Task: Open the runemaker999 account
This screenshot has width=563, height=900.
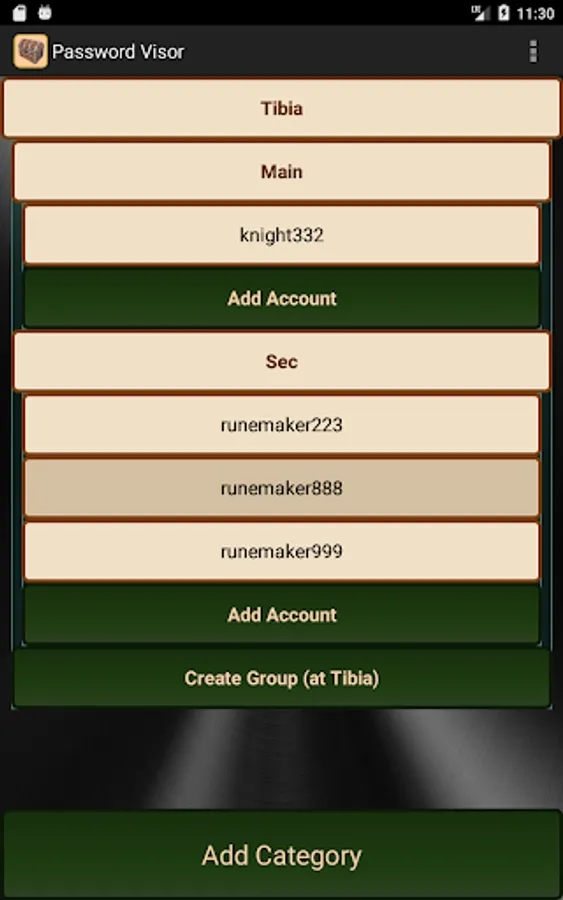Action: pyautogui.click(x=281, y=551)
